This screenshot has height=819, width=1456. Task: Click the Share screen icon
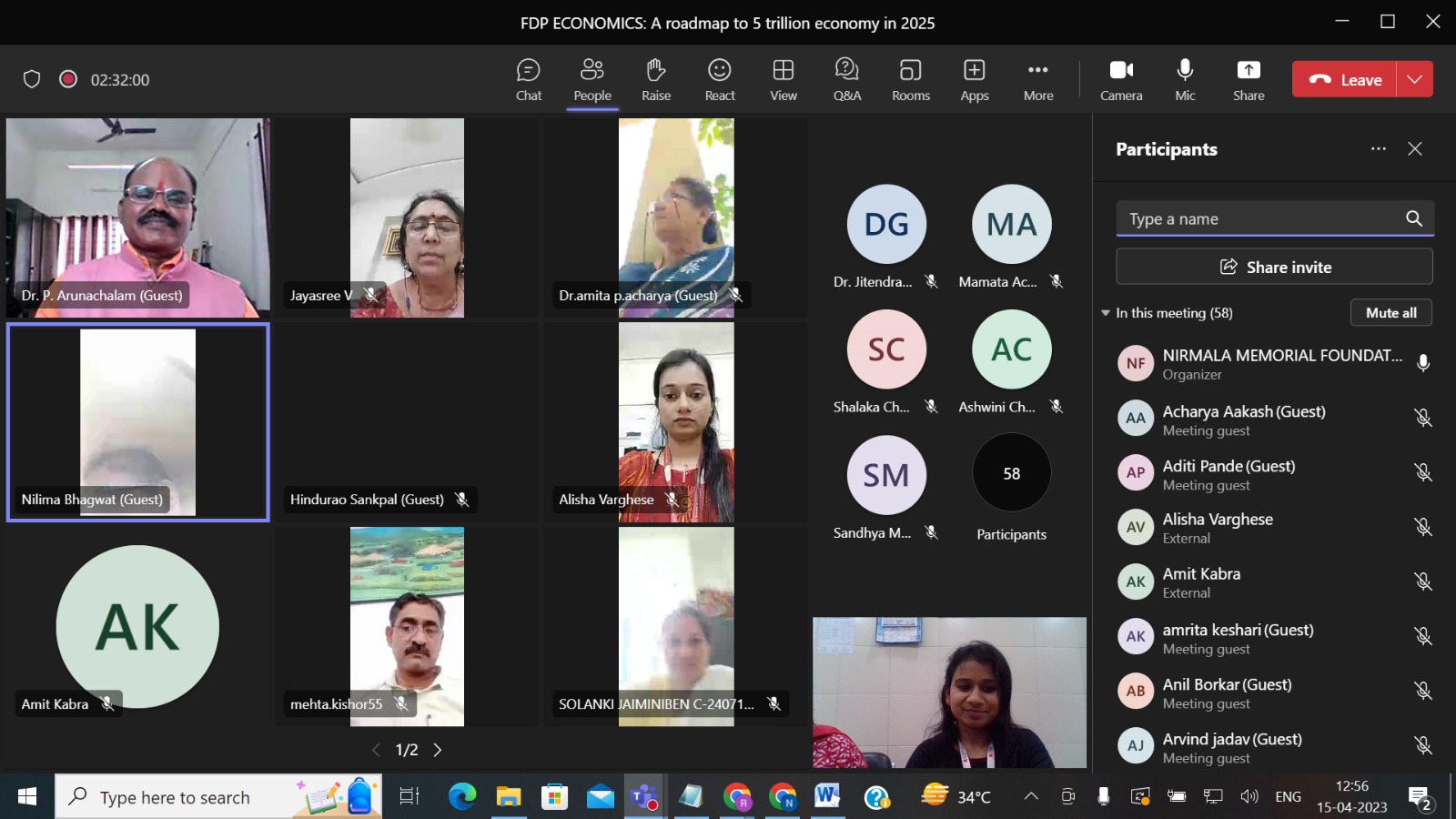(1249, 80)
